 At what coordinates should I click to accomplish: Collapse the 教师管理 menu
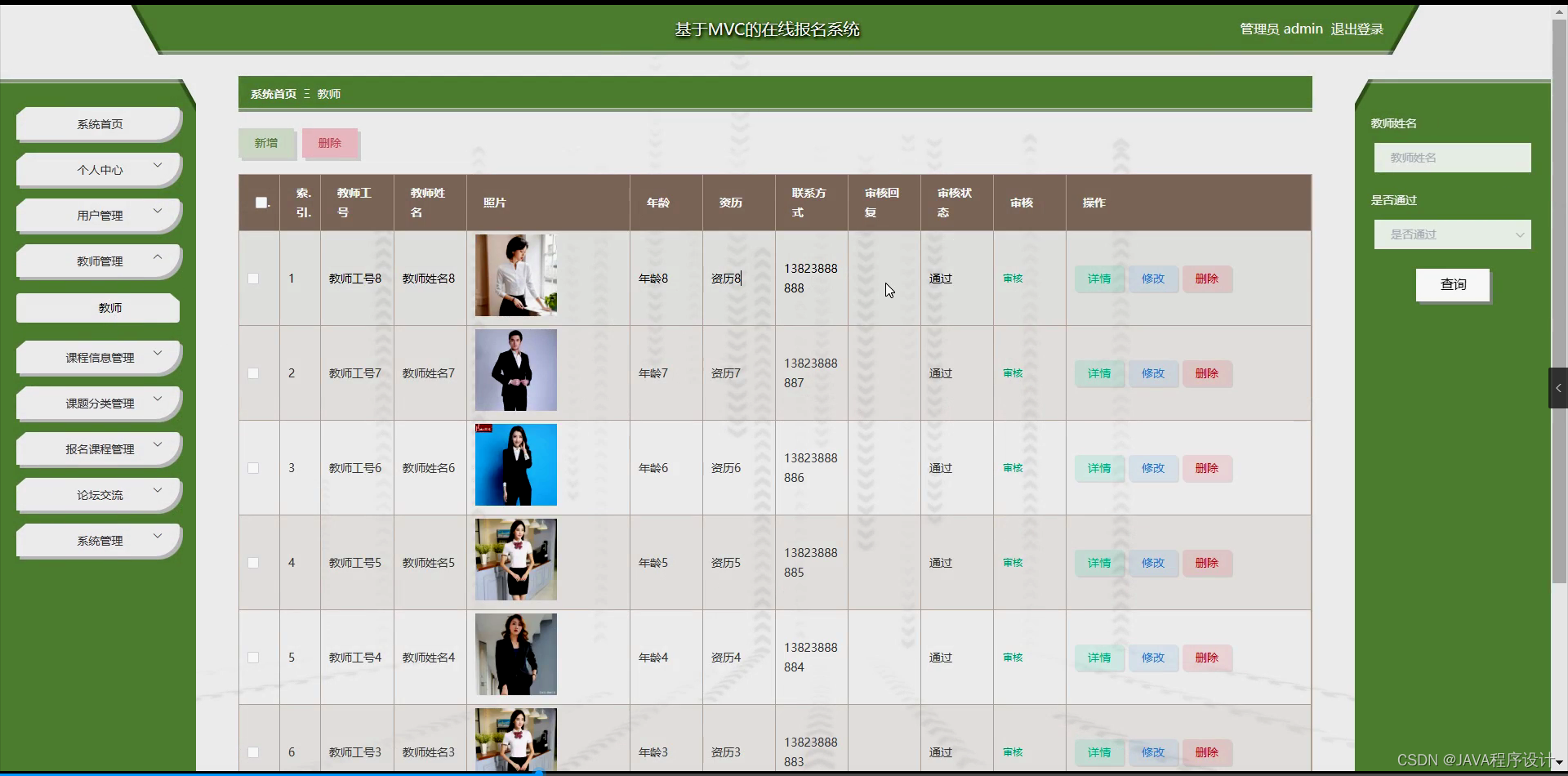98,261
